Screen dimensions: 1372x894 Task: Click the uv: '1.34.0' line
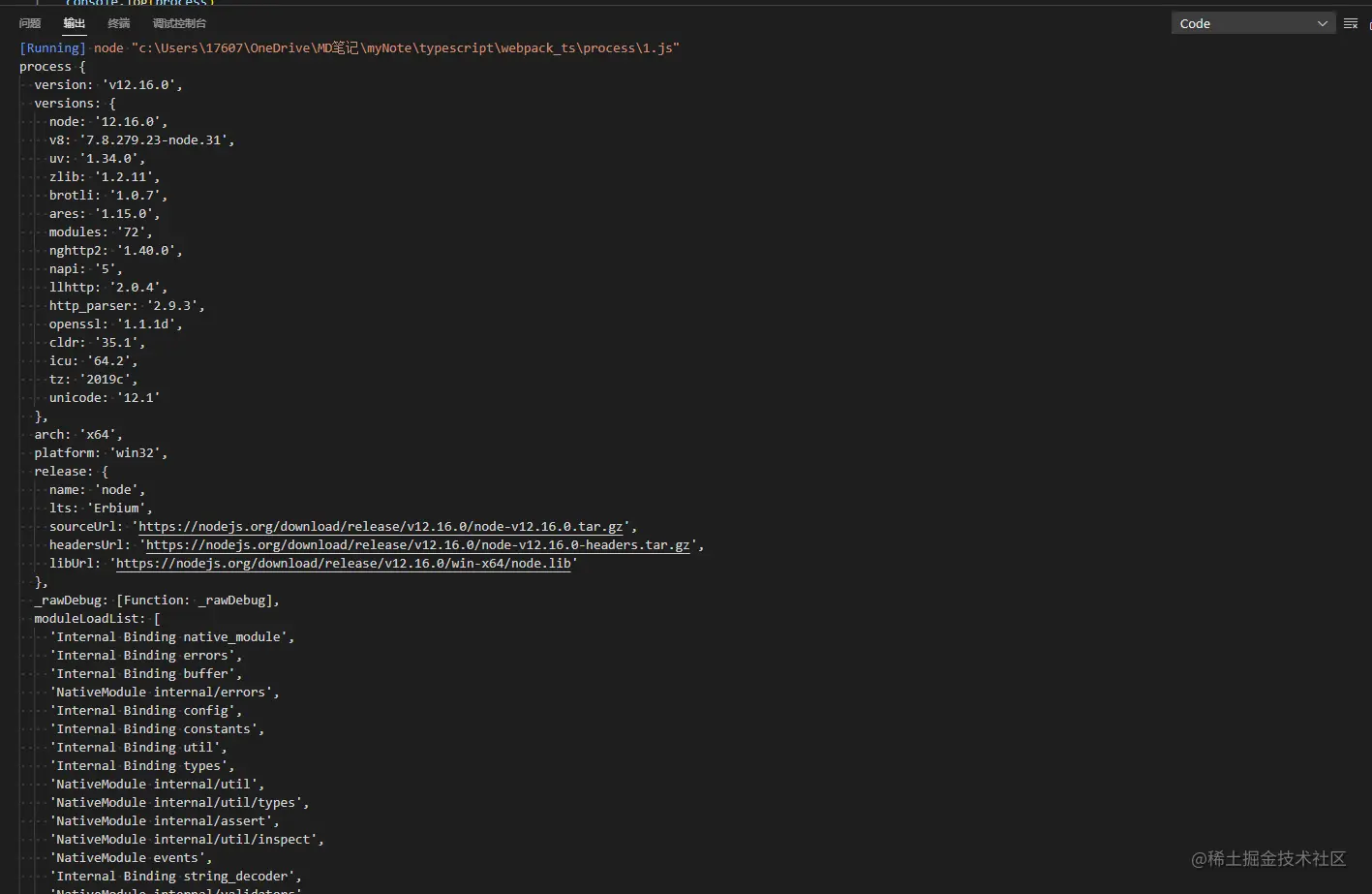point(97,159)
